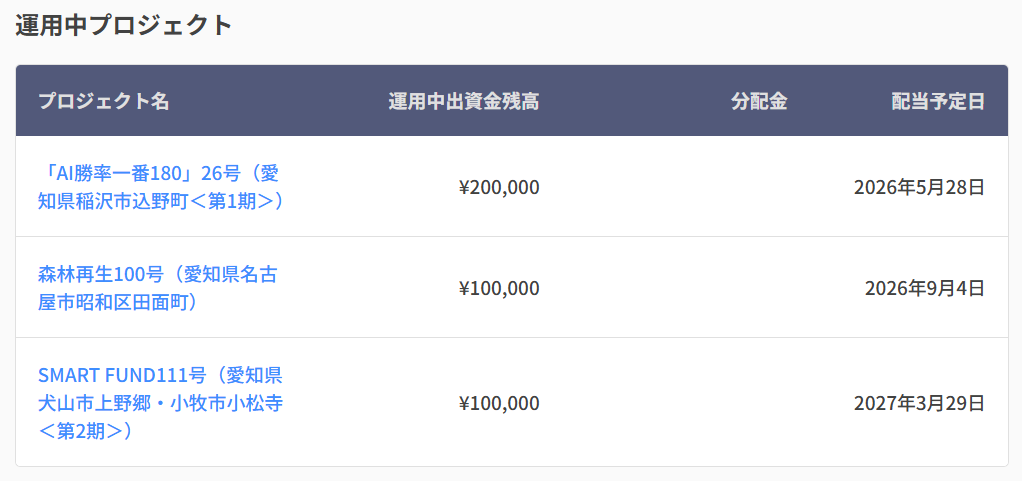Select the ¥100,000 amount in SMART FUND111号 row
The image size is (1022, 481).
(x=499, y=403)
